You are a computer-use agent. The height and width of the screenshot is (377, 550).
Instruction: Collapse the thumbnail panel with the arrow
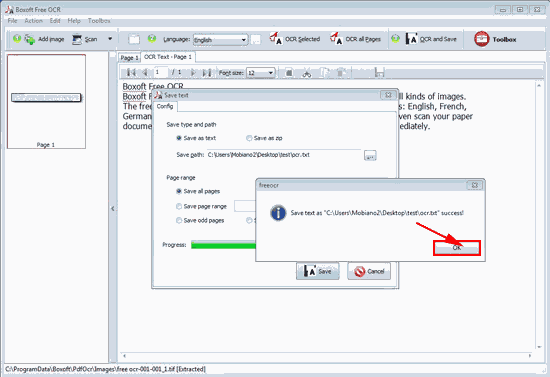113,208
